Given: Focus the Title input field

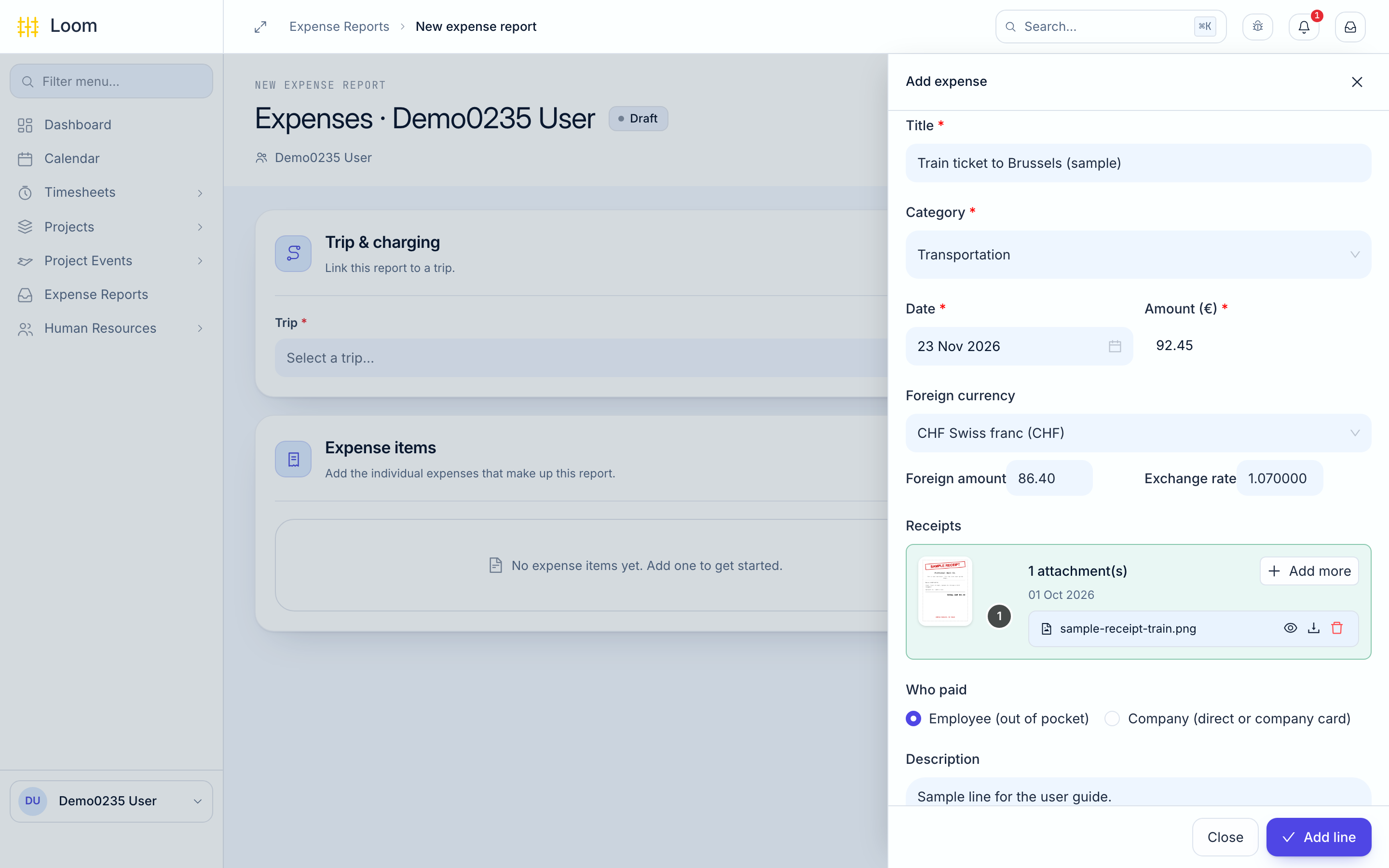Looking at the screenshot, I should pyautogui.click(x=1138, y=163).
